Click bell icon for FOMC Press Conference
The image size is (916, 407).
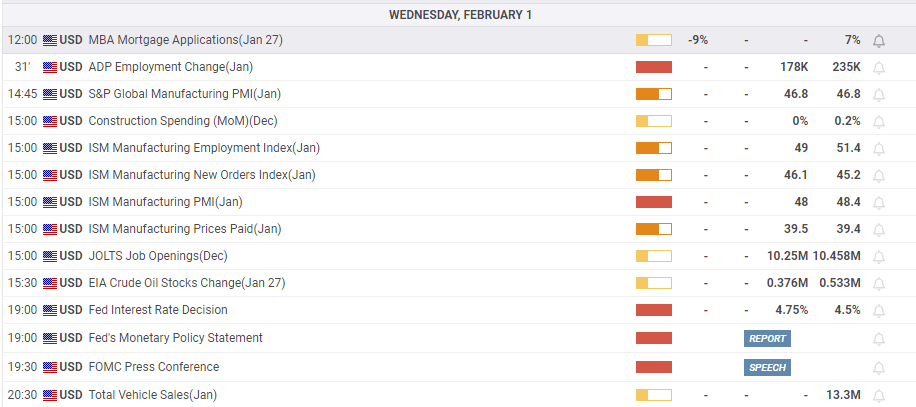point(879,367)
